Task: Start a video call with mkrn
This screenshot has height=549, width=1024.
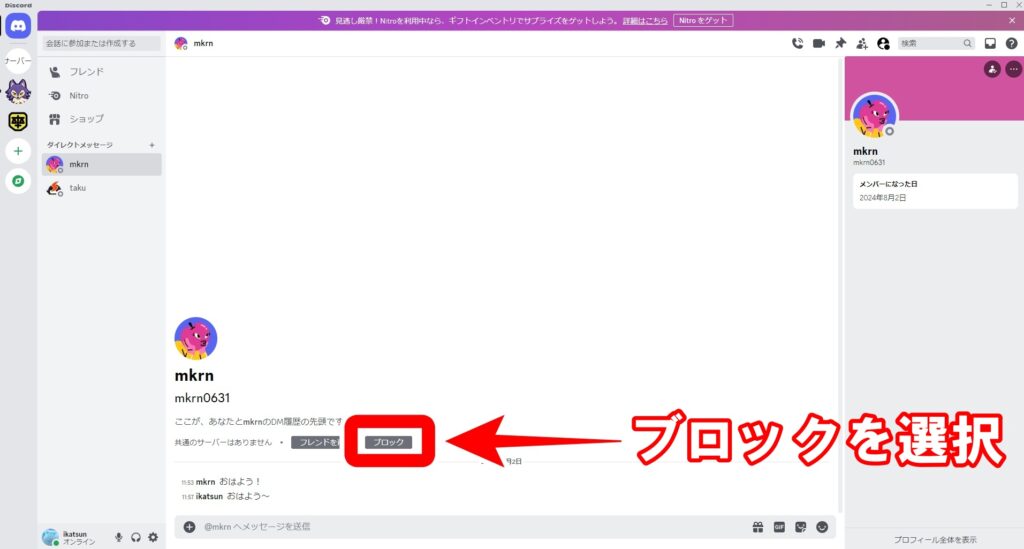Action: point(819,43)
